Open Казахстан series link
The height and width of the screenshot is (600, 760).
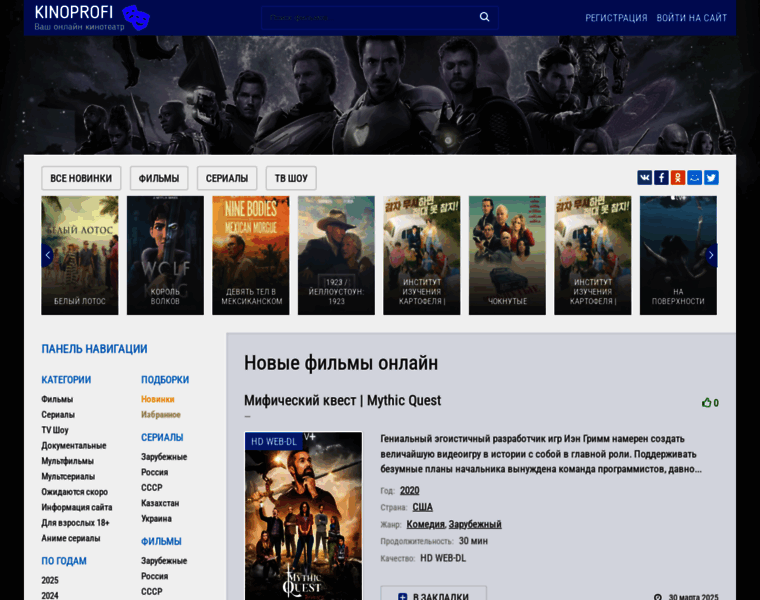tap(160, 503)
